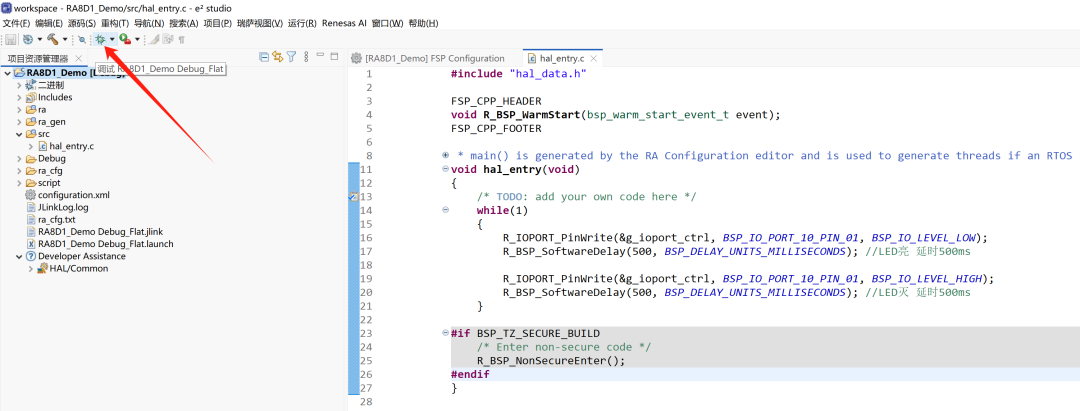The height and width of the screenshot is (411, 1080).
Task: Expand the folded comment at line 8
Action: pos(446,156)
